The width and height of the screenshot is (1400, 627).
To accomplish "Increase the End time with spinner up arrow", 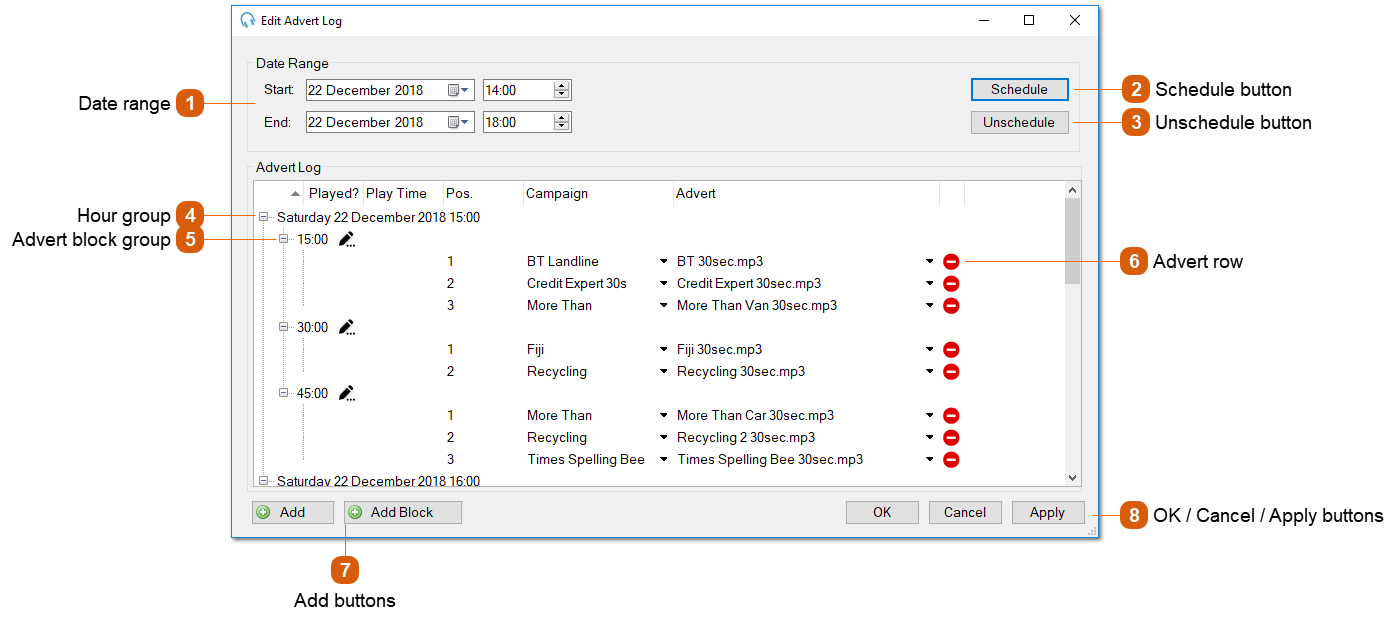I will 562,117.
